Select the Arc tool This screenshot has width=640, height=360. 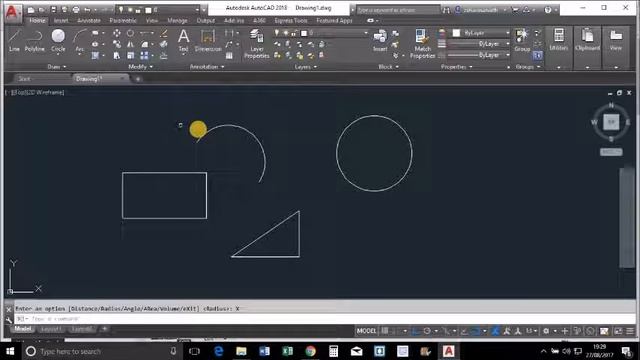pos(80,40)
